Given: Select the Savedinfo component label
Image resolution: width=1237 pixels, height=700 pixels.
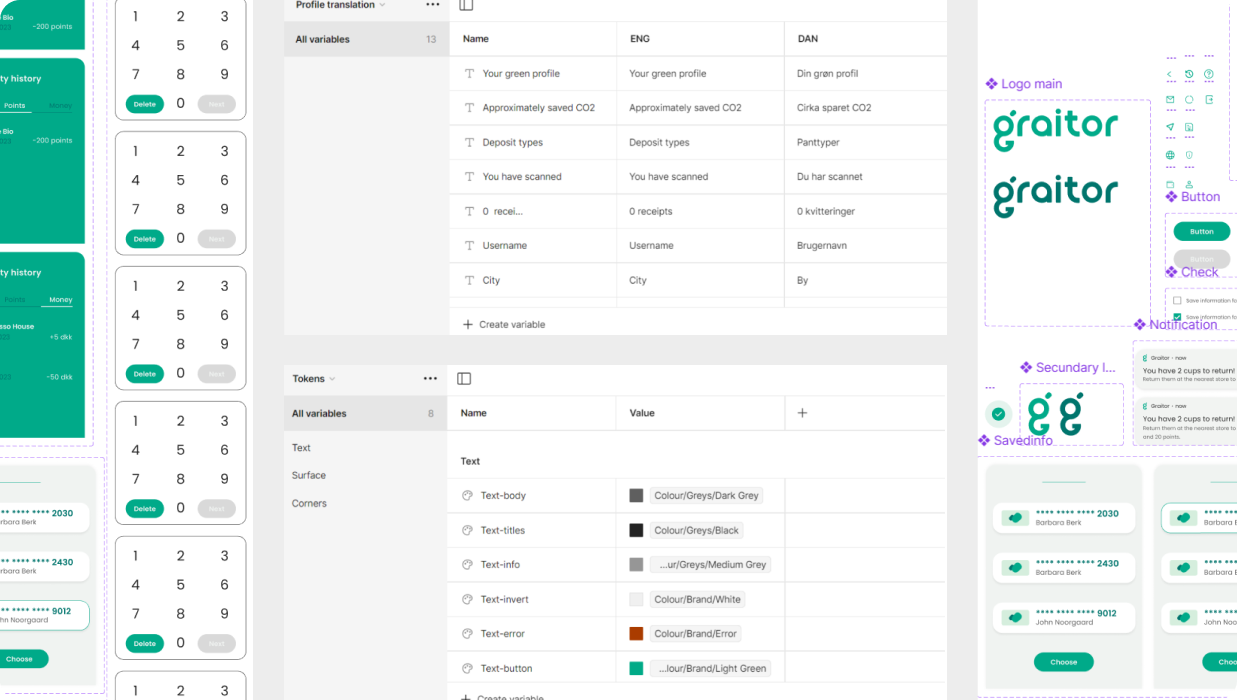Looking at the screenshot, I should pyautogui.click(x=1015, y=441).
